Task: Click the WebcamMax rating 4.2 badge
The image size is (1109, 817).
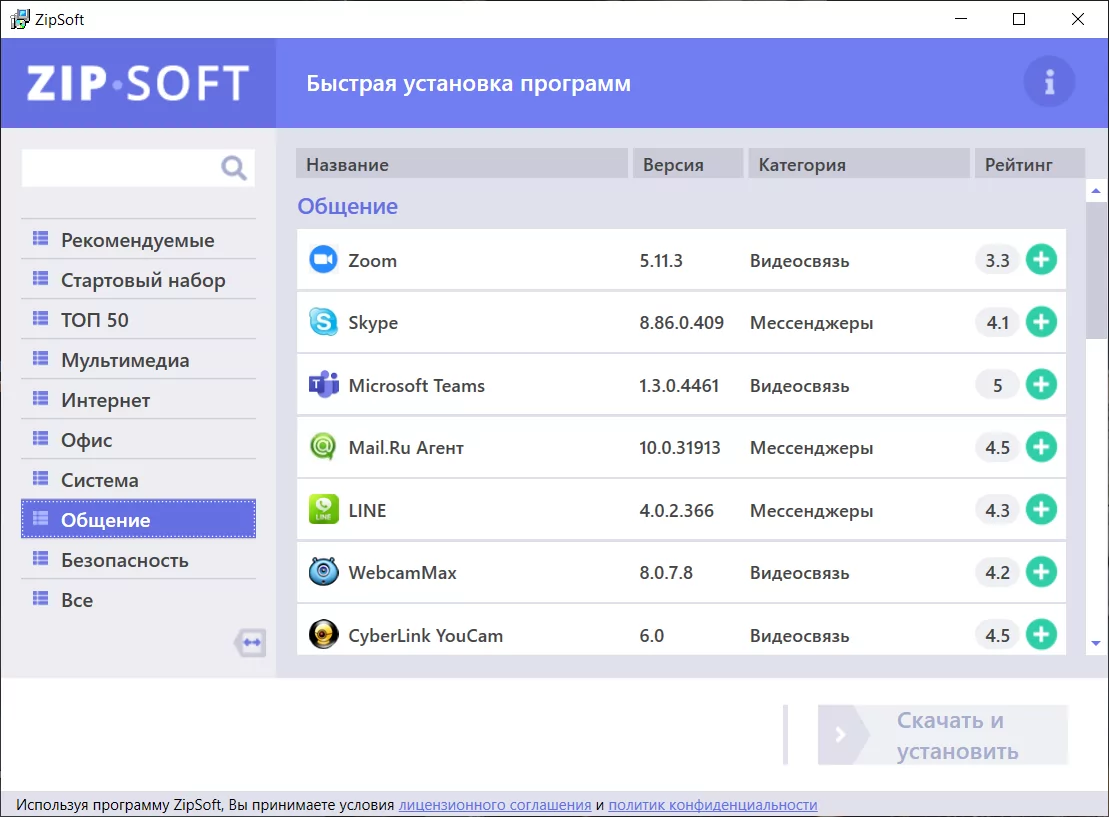Action: (997, 572)
